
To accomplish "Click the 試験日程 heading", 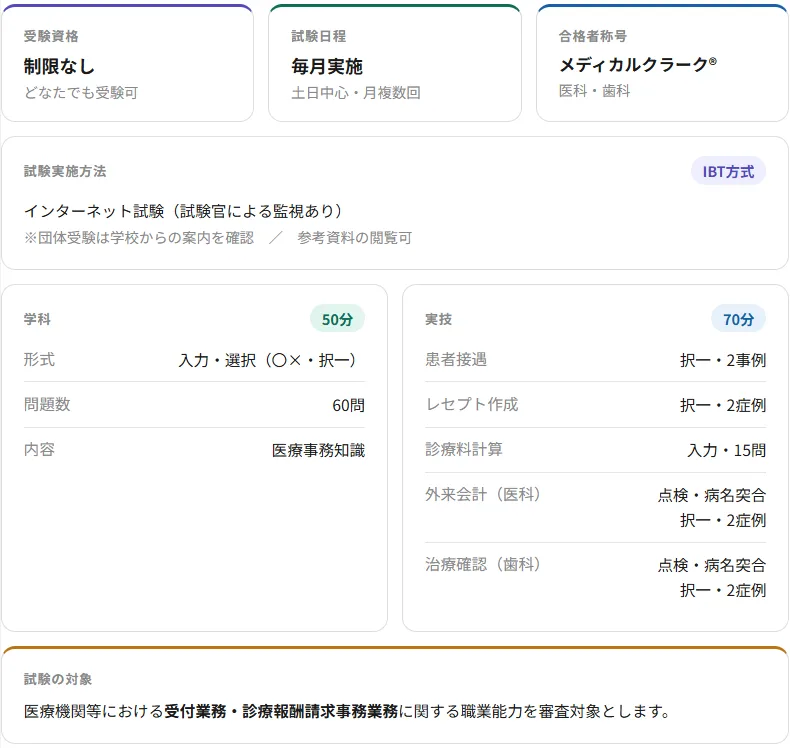I will 318,36.
